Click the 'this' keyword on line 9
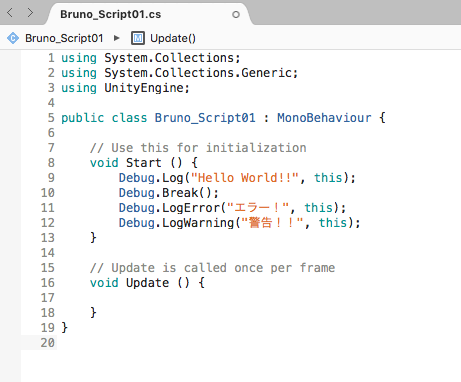This screenshot has height=382, width=461. [328, 178]
